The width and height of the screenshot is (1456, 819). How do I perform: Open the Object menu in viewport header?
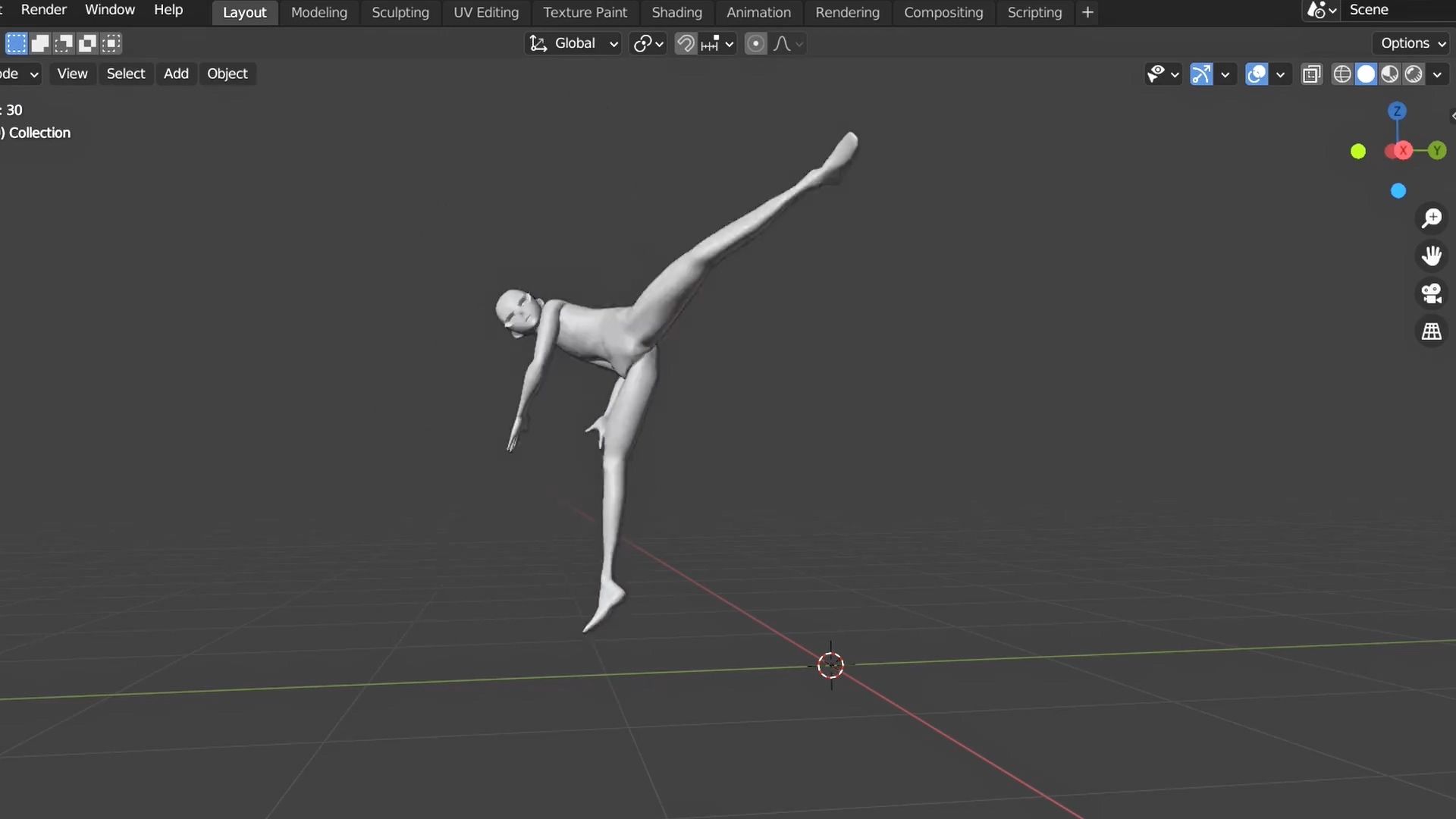tap(227, 74)
